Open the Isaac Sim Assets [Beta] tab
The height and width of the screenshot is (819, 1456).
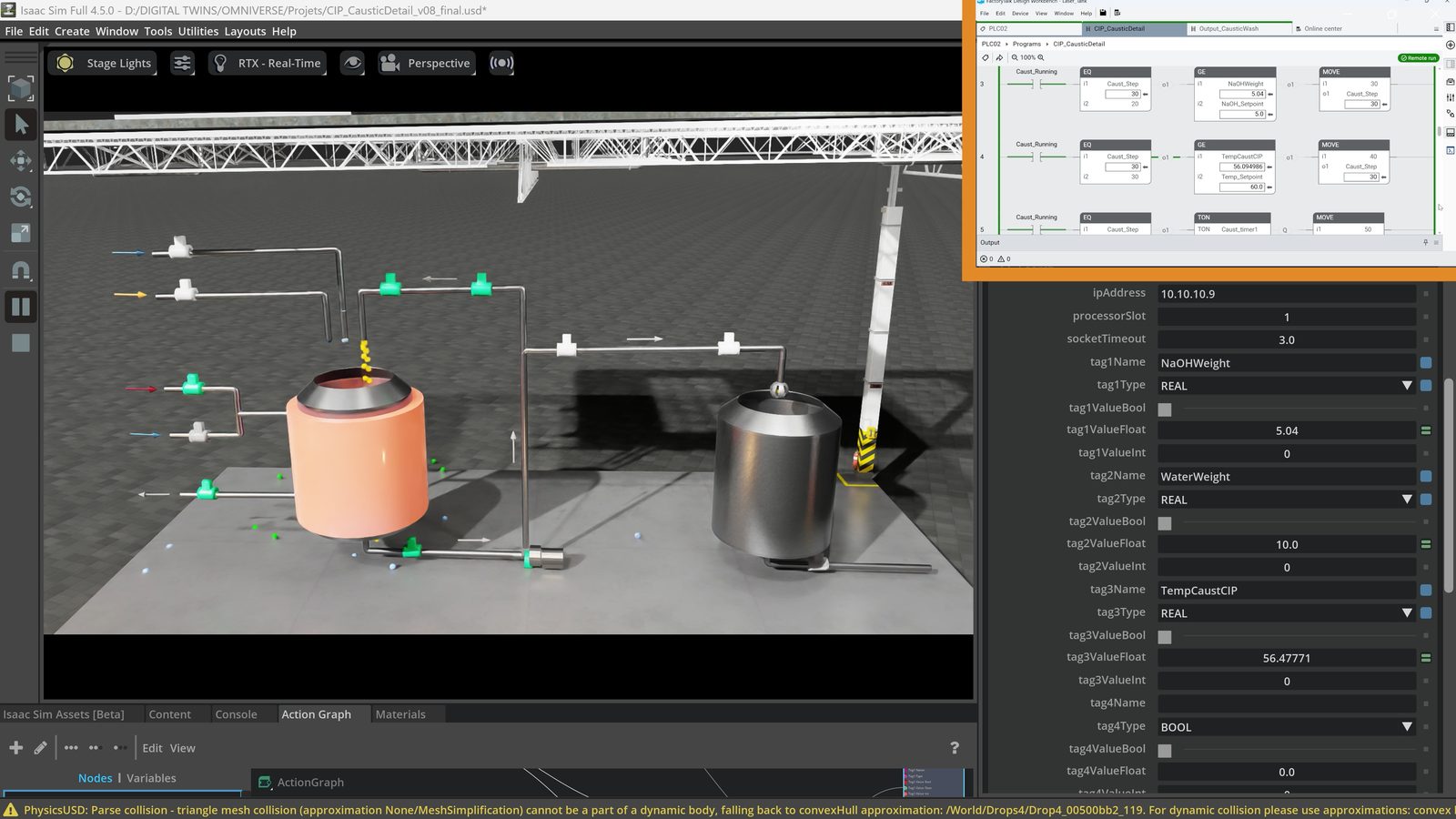[64, 714]
